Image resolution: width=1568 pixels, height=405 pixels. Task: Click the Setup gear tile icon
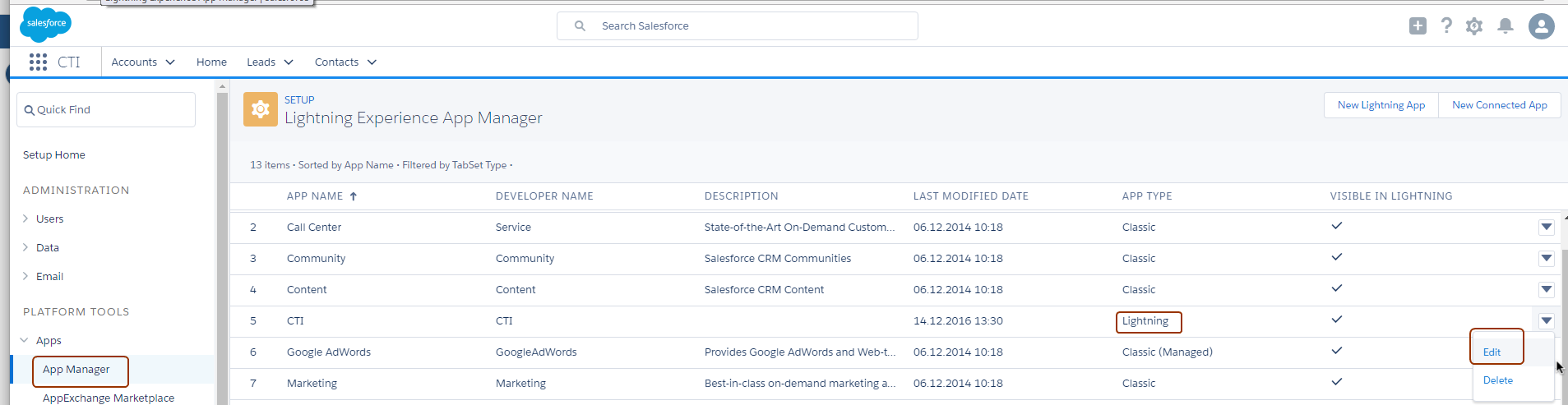[x=261, y=109]
